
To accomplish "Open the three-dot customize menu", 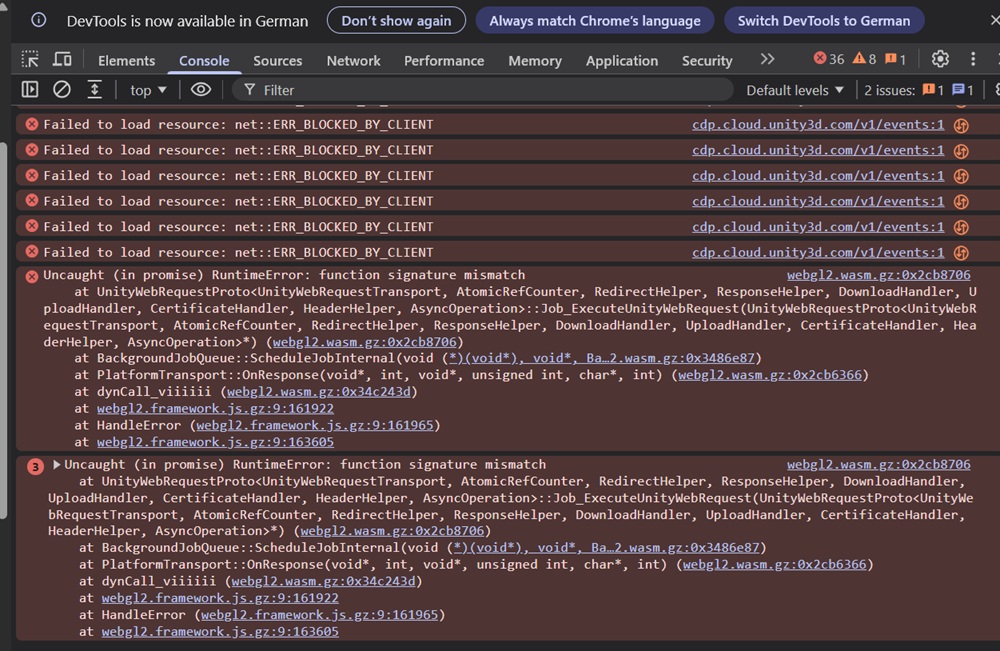I will pyautogui.click(x=973, y=59).
